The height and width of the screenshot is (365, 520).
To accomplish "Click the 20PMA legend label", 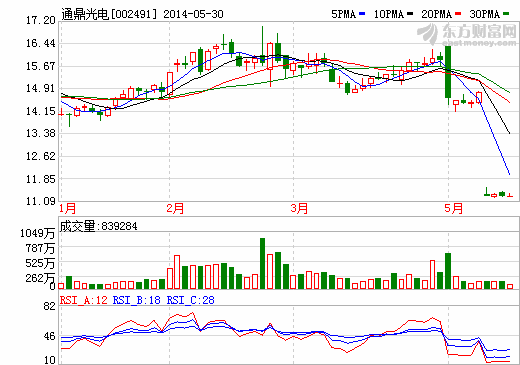I will 437,14.
